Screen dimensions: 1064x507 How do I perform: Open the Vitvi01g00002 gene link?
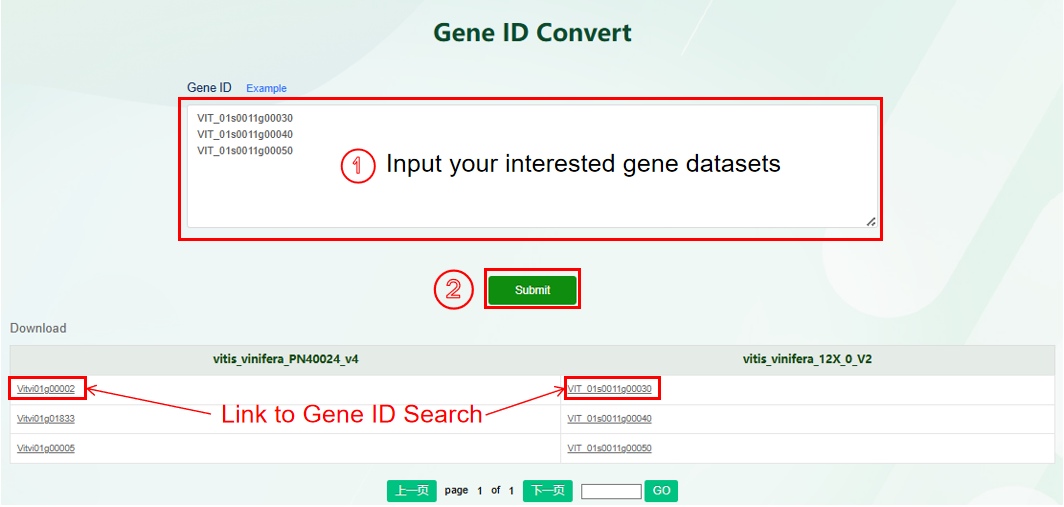(46, 389)
